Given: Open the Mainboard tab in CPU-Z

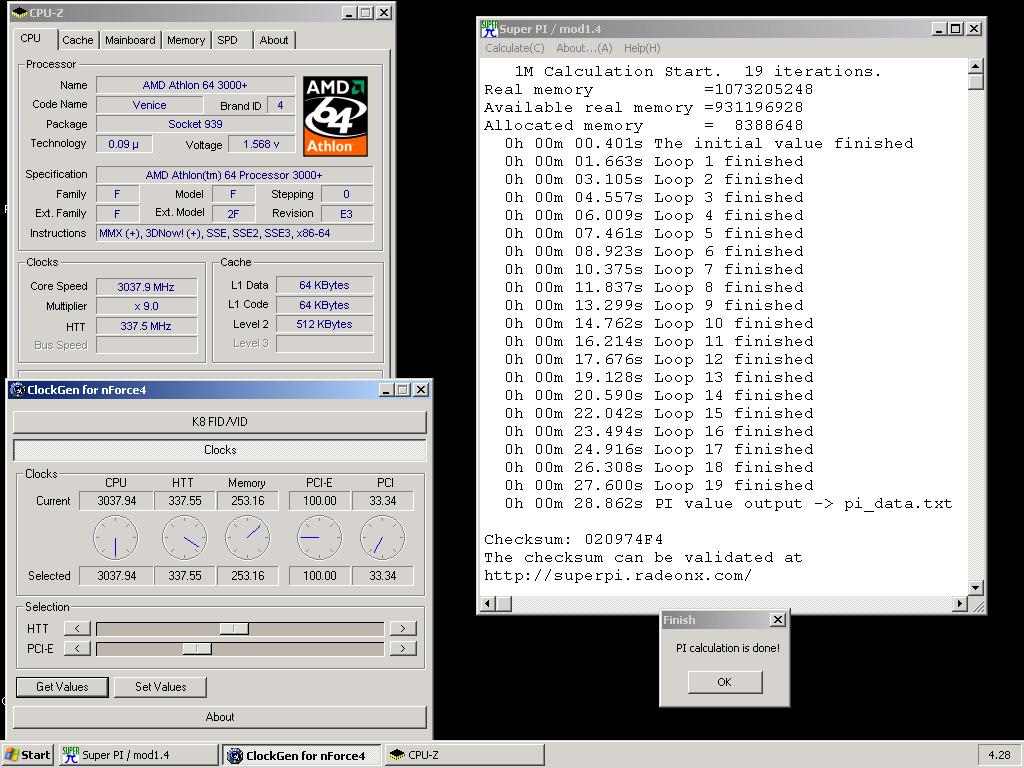Looking at the screenshot, I should pyautogui.click(x=130, y=40).
